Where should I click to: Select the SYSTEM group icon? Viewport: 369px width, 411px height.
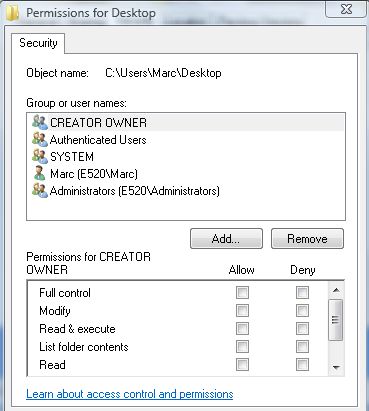(40, 156)
